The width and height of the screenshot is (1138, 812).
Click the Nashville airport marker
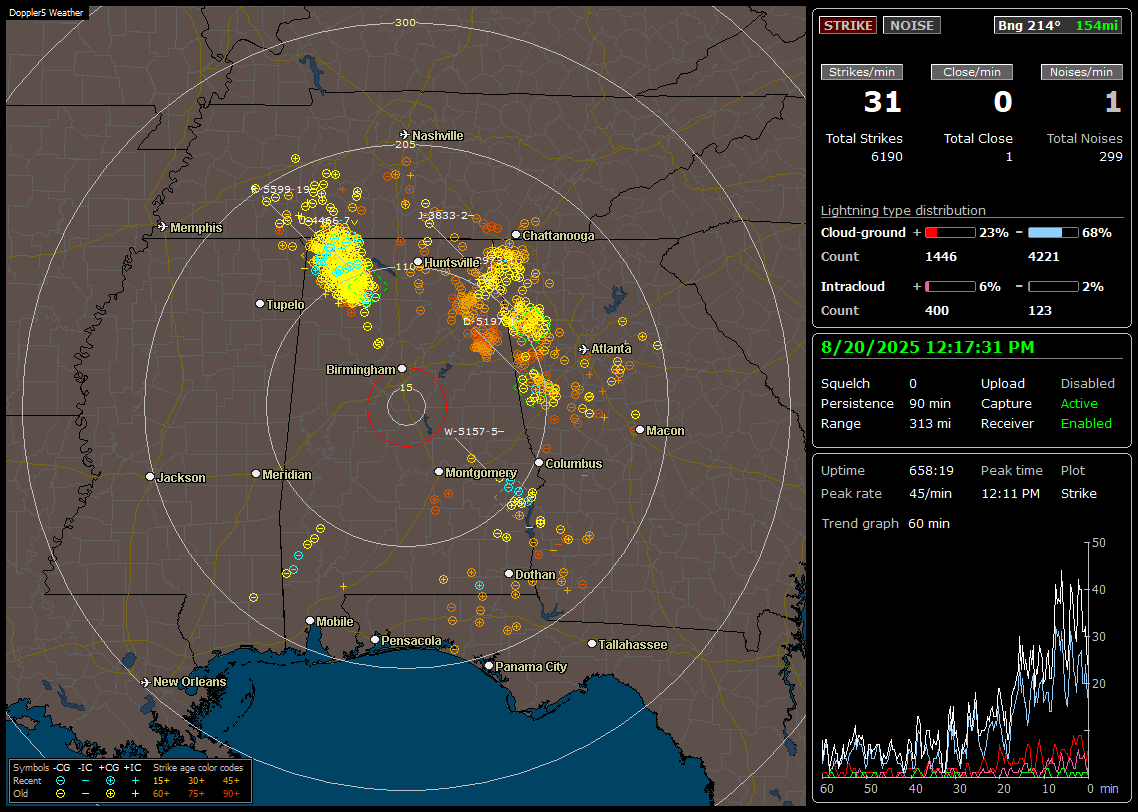[x=404, y=135]
